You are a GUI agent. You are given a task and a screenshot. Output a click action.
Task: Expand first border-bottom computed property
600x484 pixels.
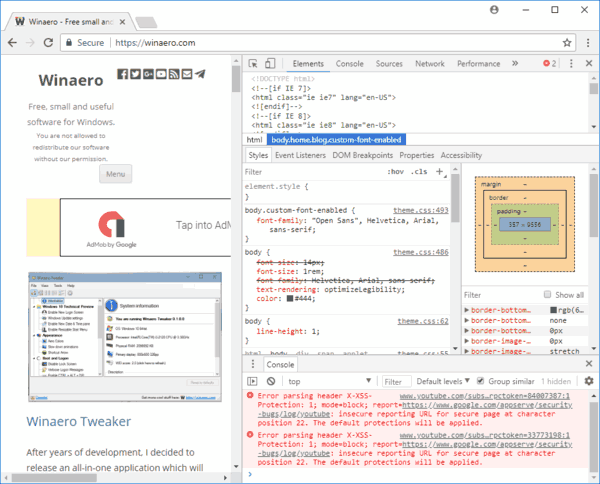(467, 310)
